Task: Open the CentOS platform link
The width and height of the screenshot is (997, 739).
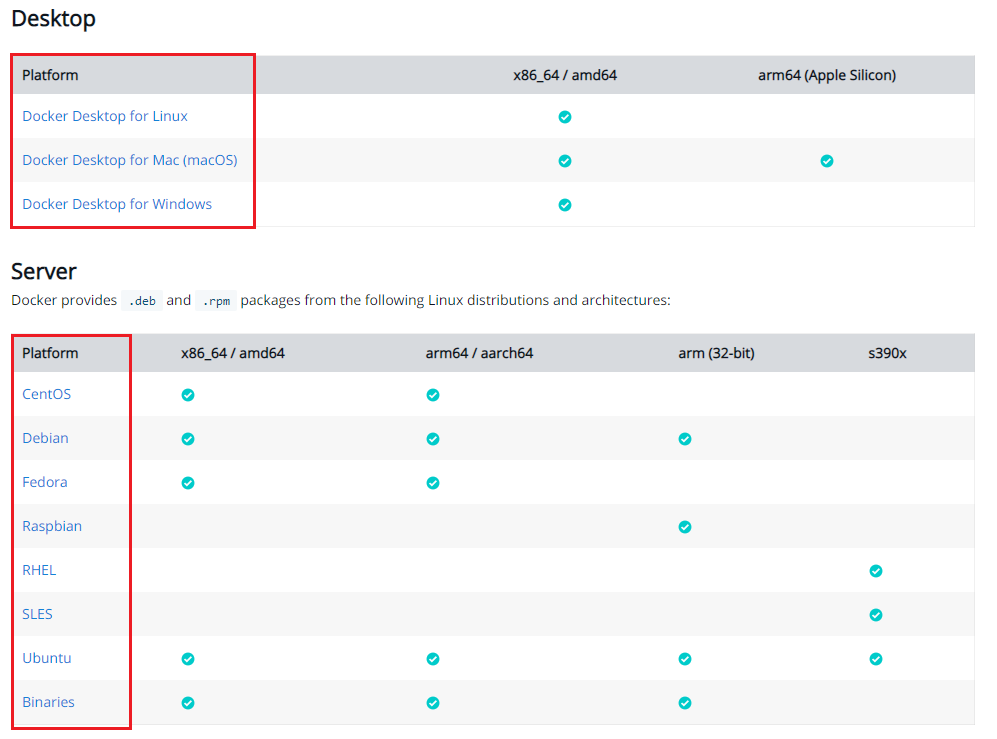Action: [x=46, y=394]
